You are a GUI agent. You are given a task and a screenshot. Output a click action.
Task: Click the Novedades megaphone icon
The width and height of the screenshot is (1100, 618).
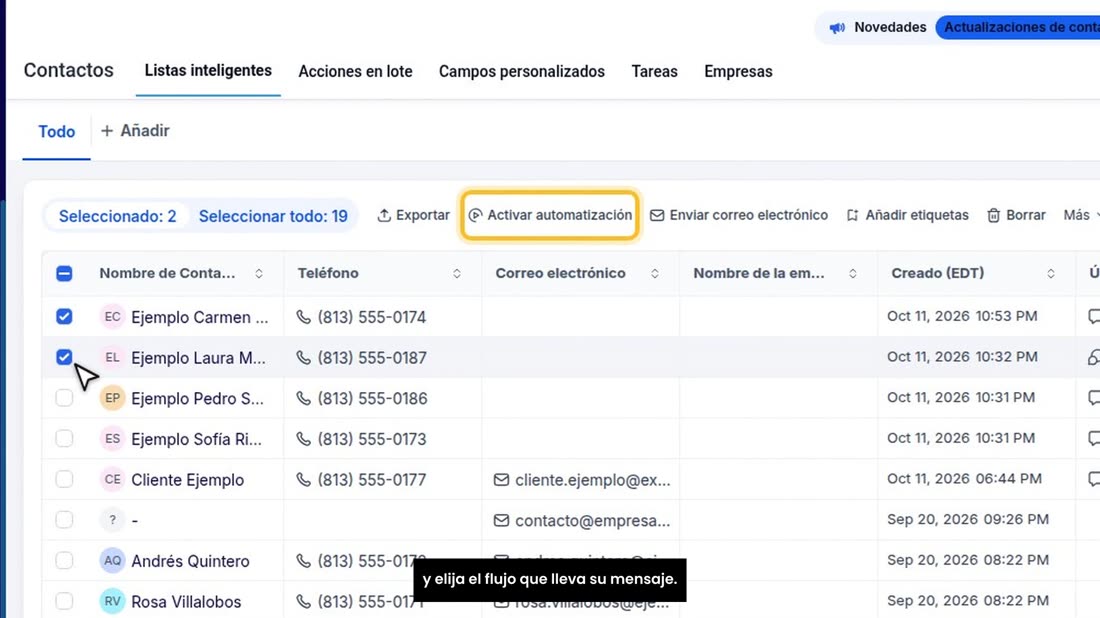pyautogui.click(x=837, y=28)
